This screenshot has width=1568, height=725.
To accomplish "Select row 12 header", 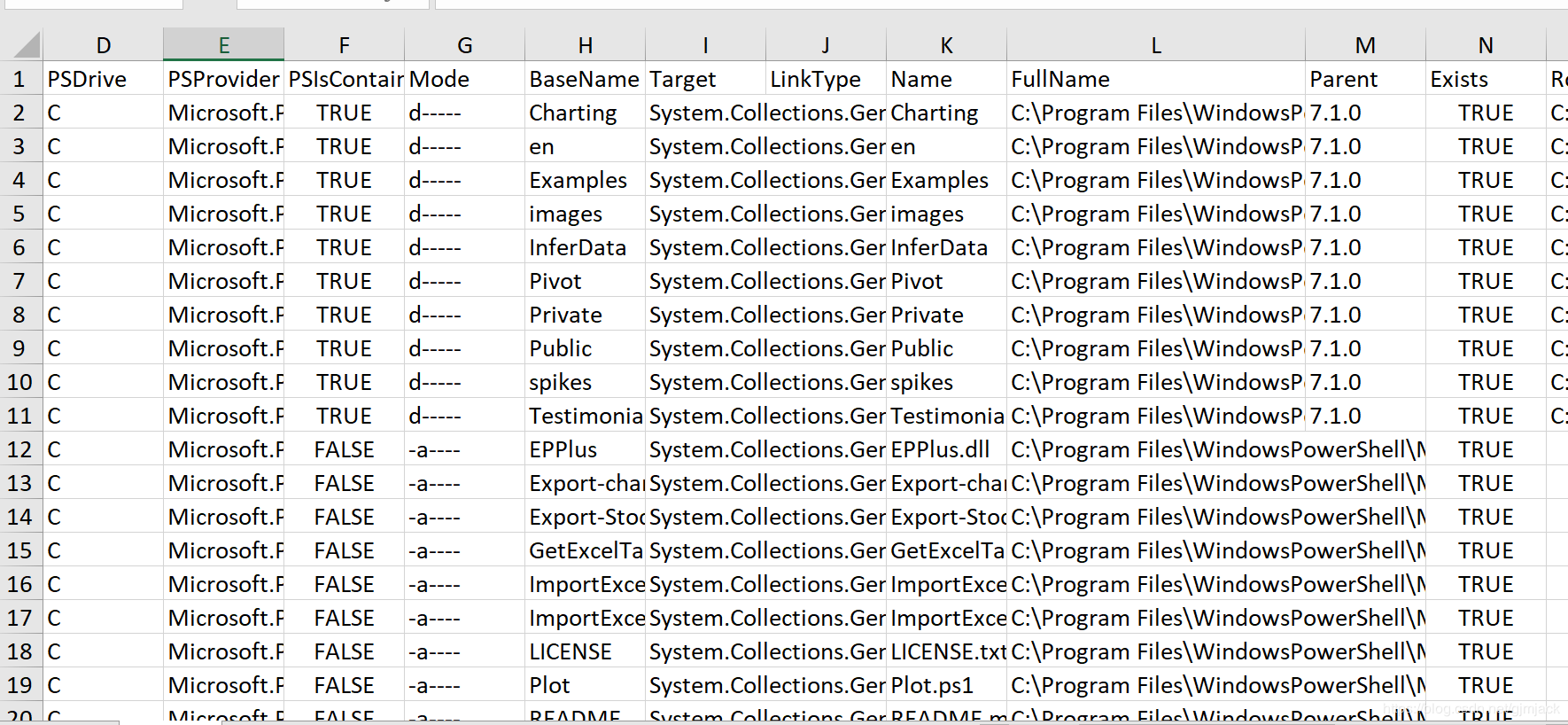I will (x=21, y=449).
